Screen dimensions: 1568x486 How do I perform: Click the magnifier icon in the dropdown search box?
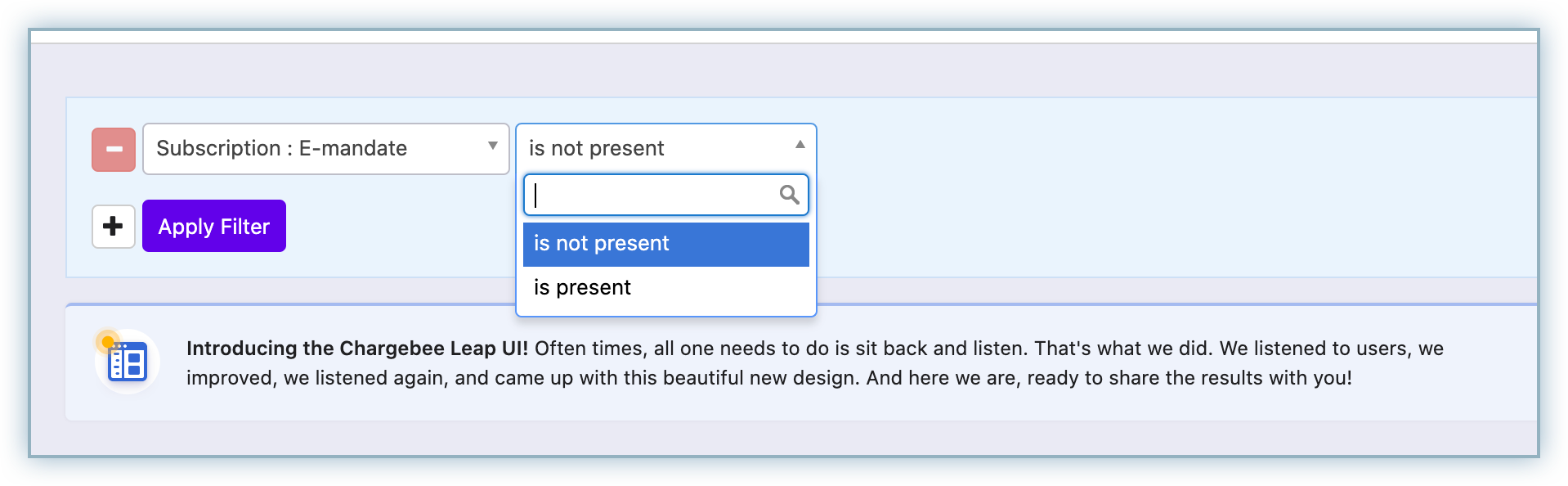coord(789,195)
